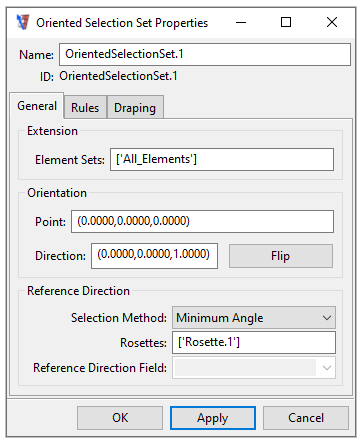
Task: Click the Reference Direction Field label
Action: point(100,368)
